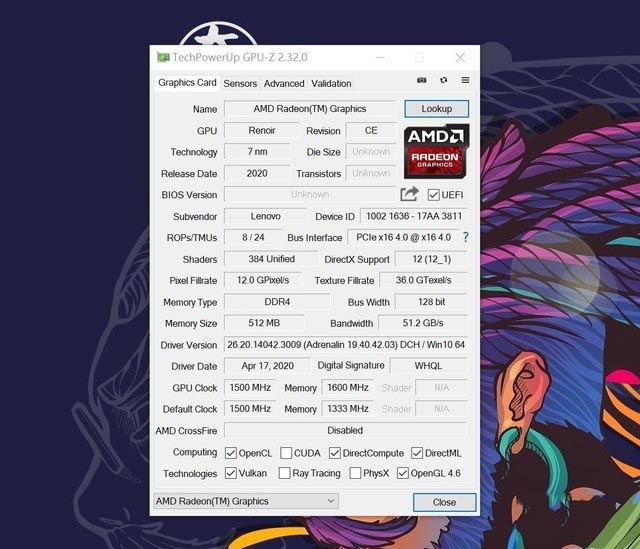Click the "Computing" label text

195,452
